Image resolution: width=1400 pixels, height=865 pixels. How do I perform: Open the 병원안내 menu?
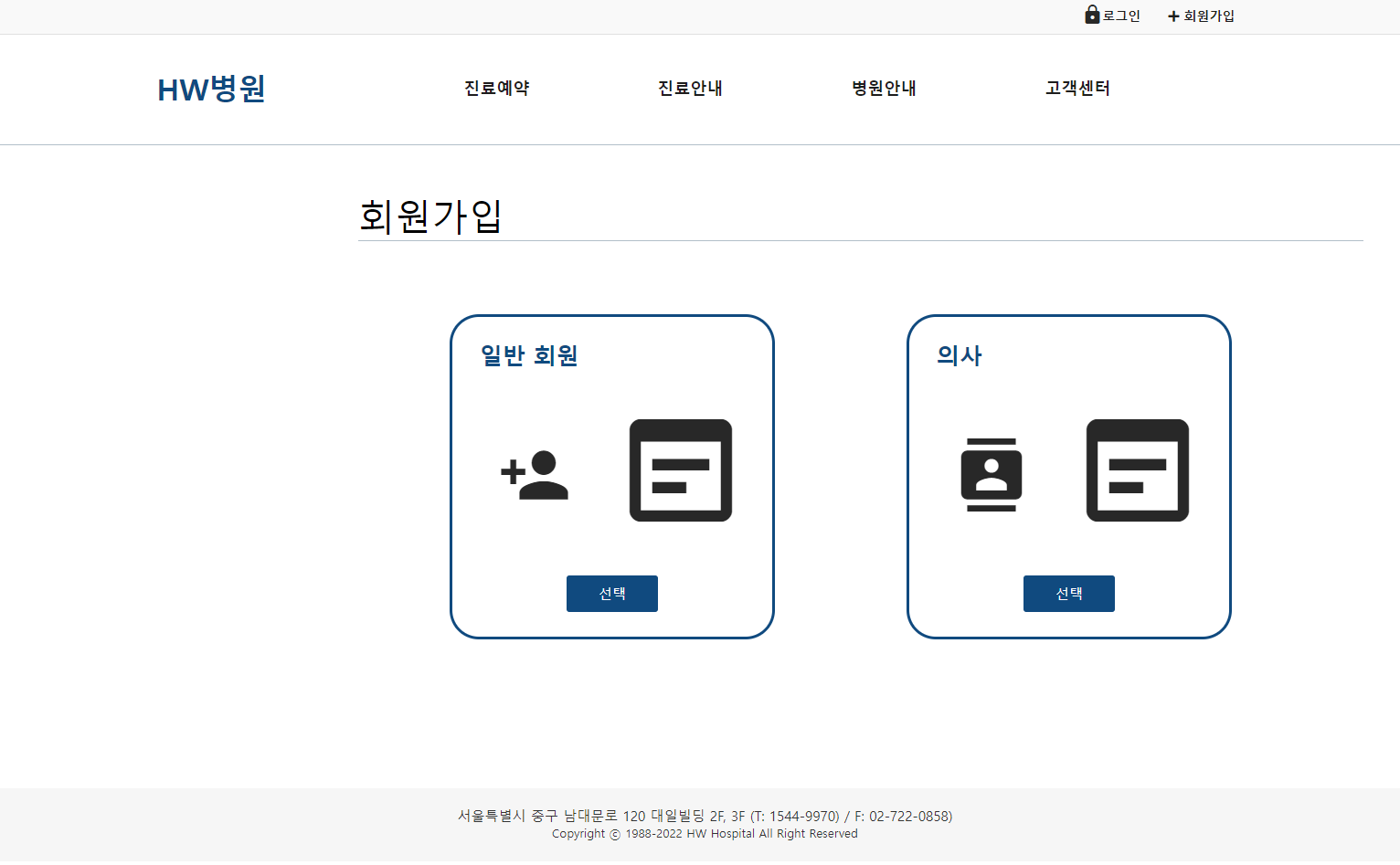pos(883,89)
